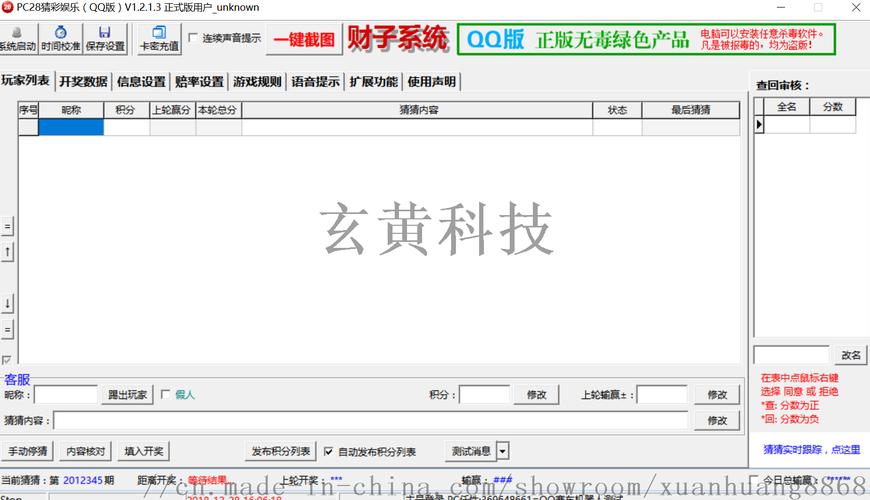Toggle the 连续声音提示 checkbox

pyautogui.click(x=193, y=38)
